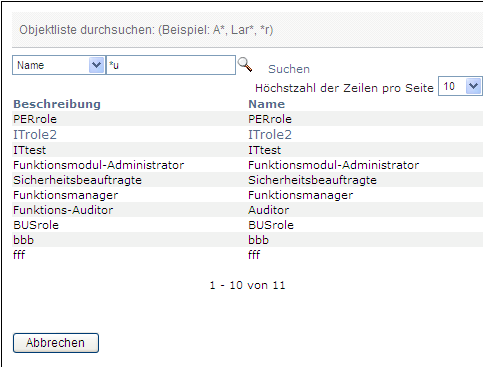Image resolution: width=483 pixels, height=367 pixels.
Task: Click the Abbrechen button
Action: (x=56, y=343)
